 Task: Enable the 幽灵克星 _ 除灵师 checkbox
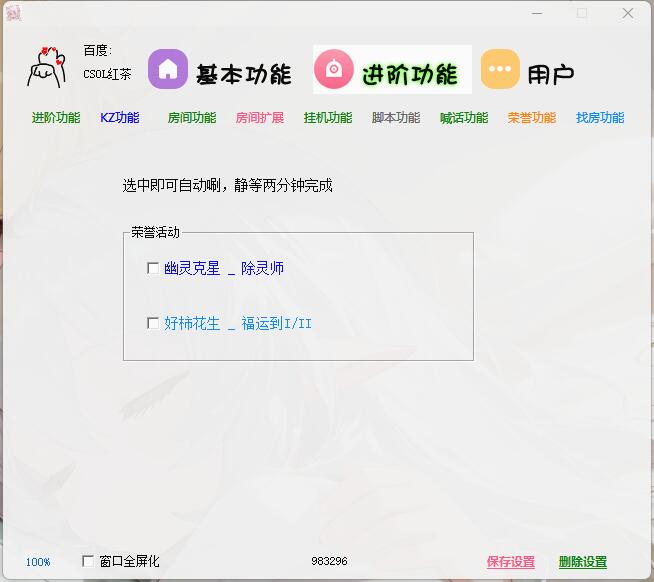153,268
